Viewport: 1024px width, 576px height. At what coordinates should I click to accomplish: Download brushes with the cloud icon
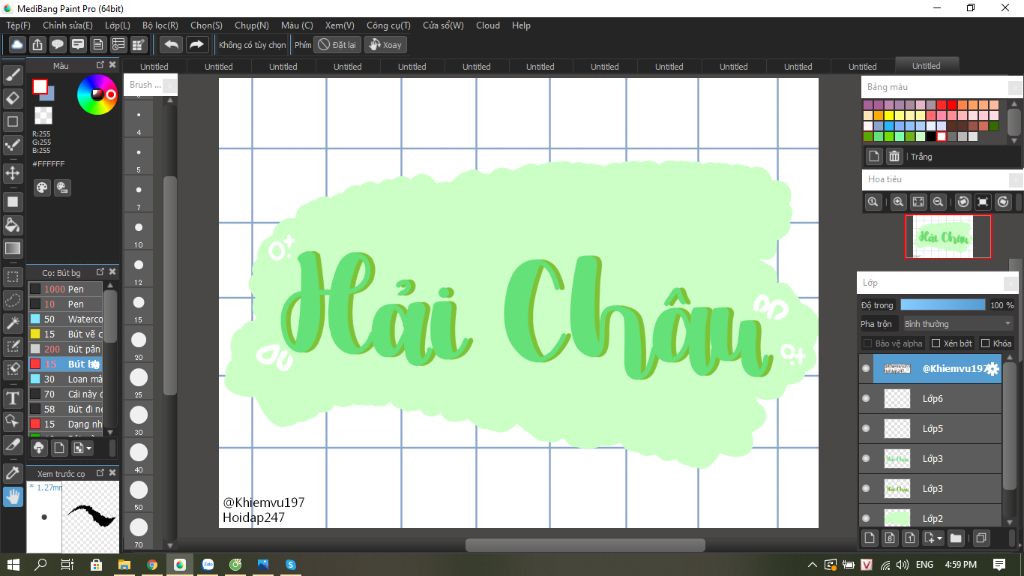pyautogui.click(x=39, y=448)
